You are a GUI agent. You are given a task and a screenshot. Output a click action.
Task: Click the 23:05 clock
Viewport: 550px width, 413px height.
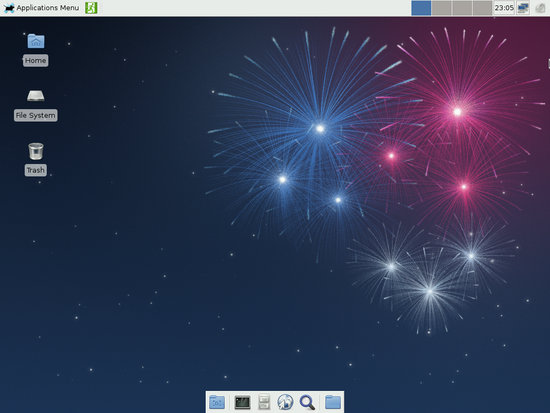504,8
